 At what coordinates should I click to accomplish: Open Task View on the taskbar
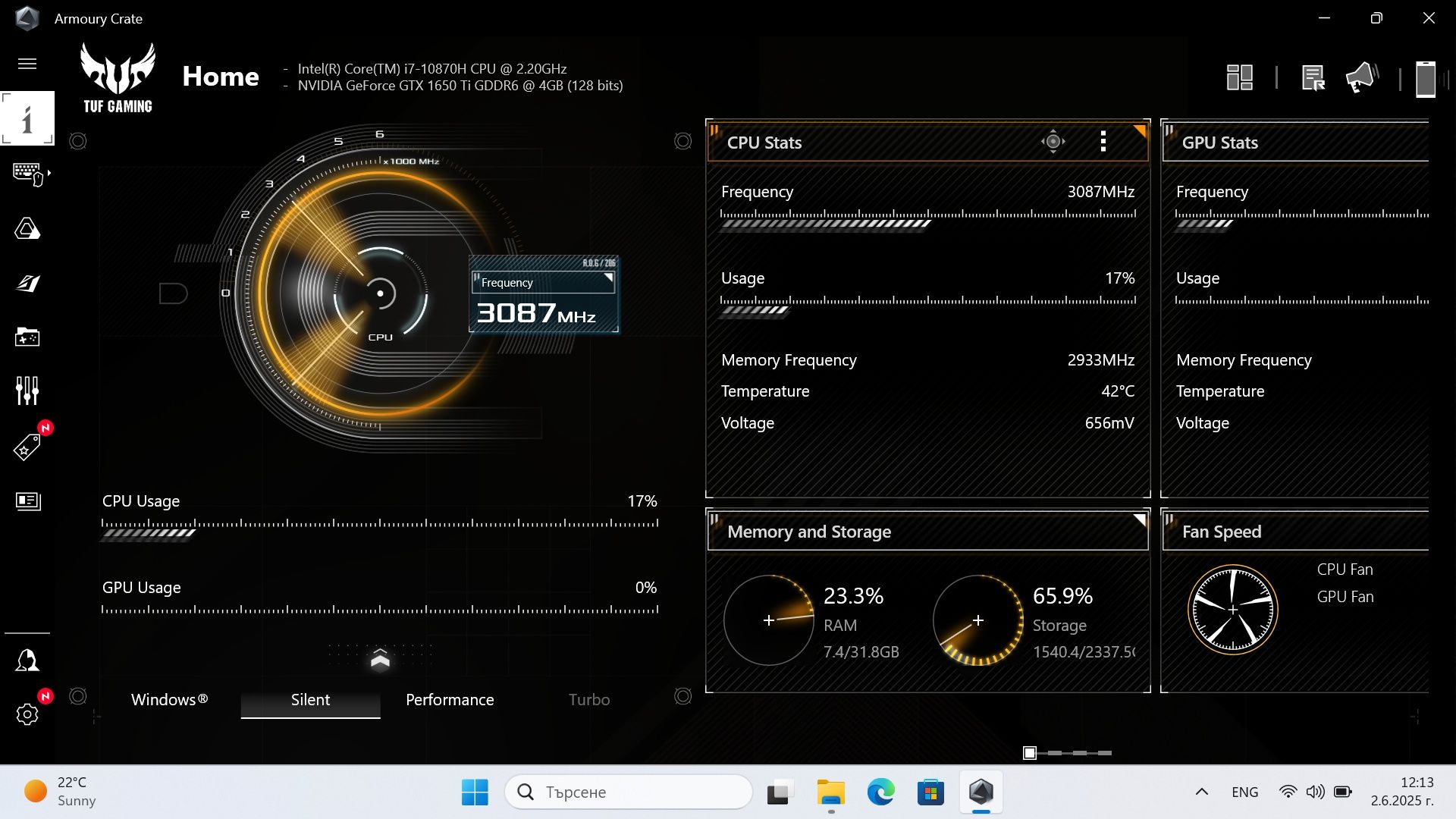[780, 792]
